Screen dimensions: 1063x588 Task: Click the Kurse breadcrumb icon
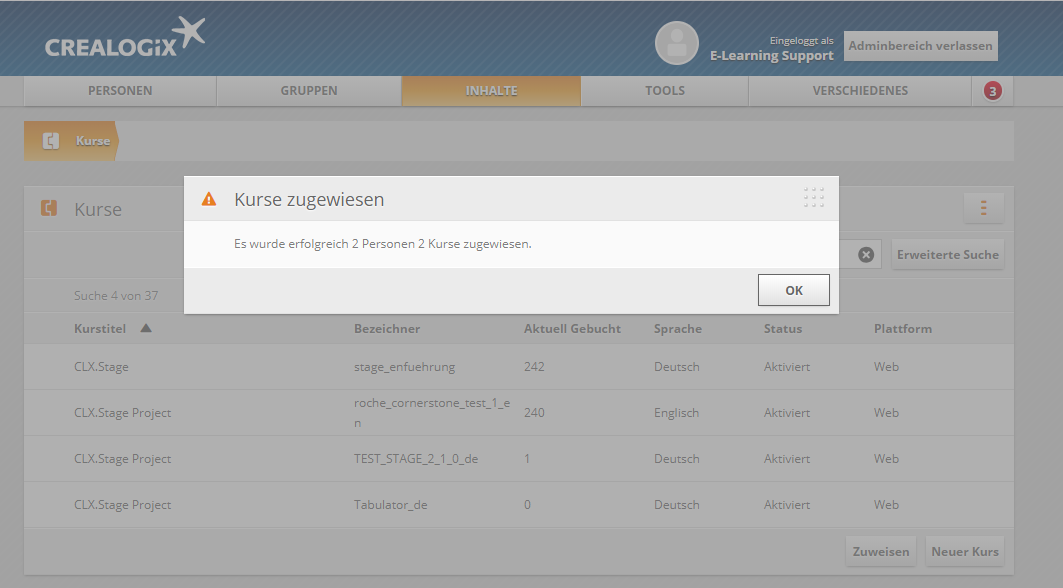click(51, 141)
